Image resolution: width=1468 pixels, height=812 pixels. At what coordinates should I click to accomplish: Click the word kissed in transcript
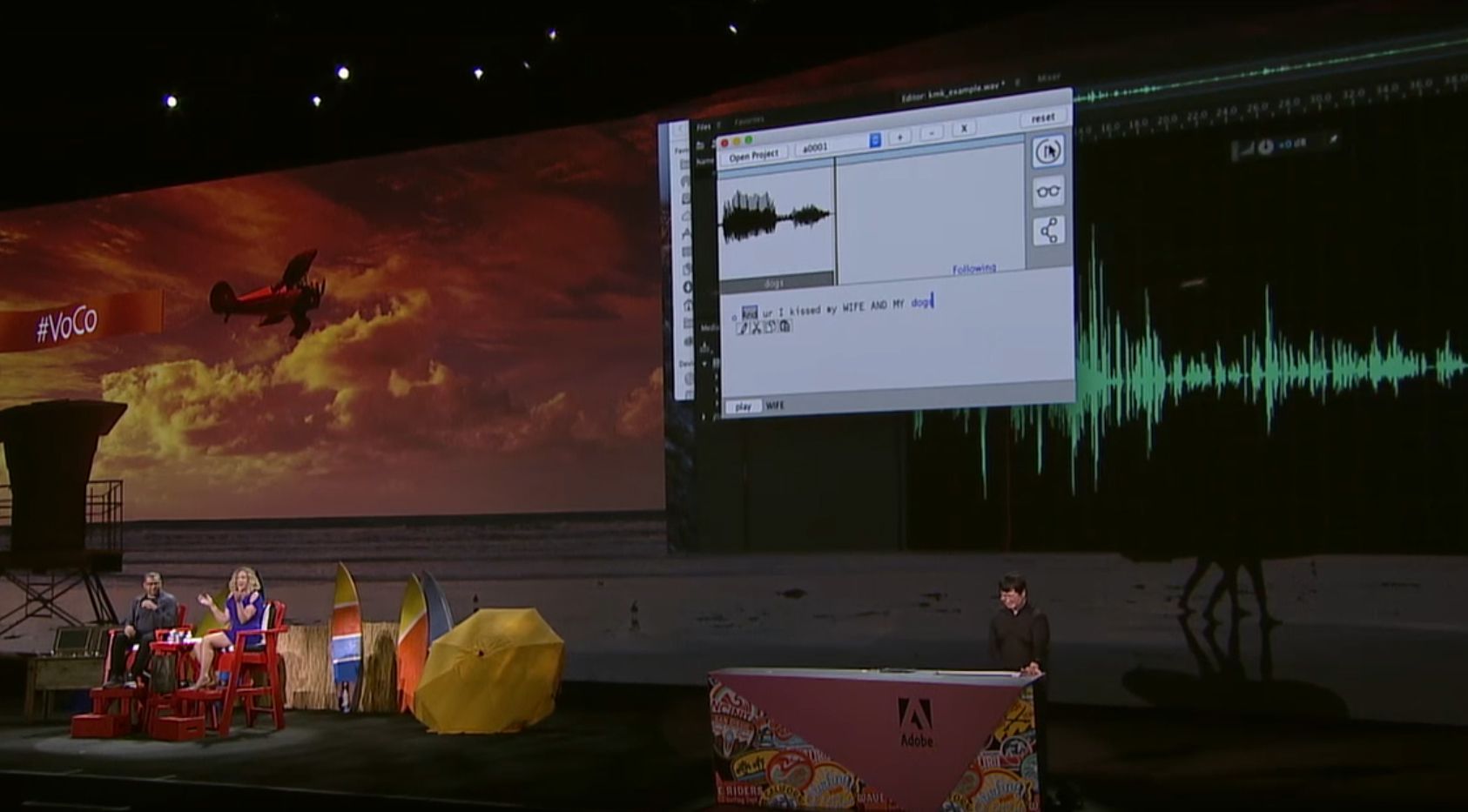[x=805, y=309]
